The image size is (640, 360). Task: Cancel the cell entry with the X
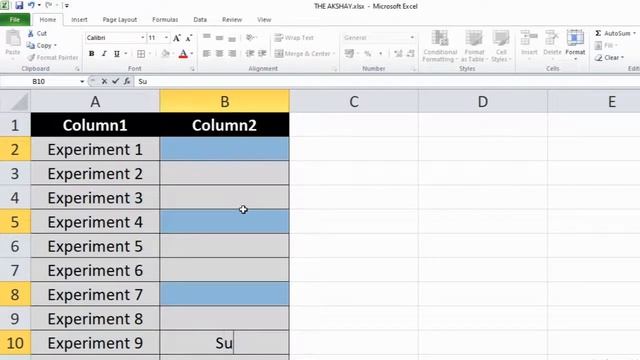(x=104, y=82)
